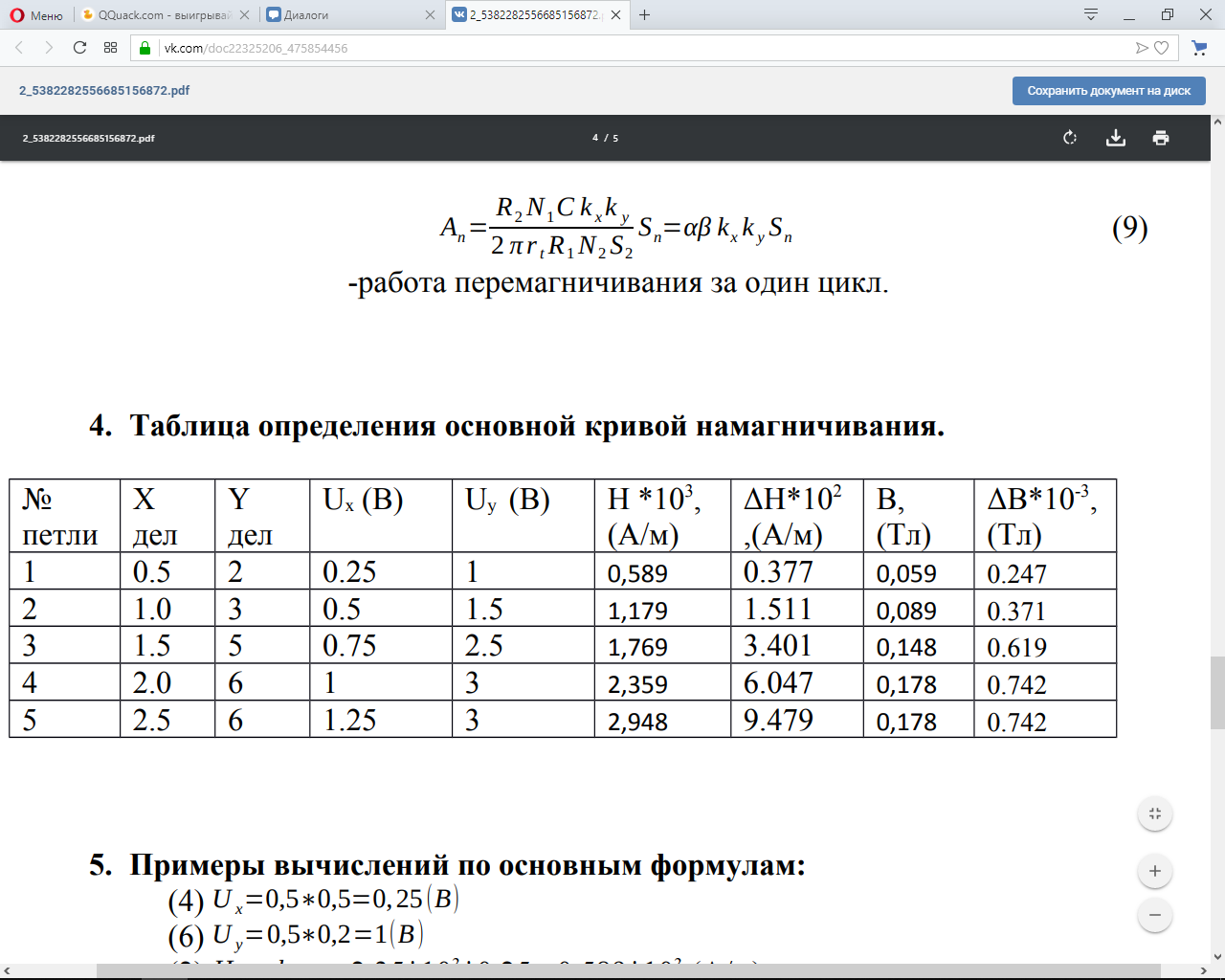1225x980 pixels.
Task: Click the equation number (9)
Action: 1129,228
